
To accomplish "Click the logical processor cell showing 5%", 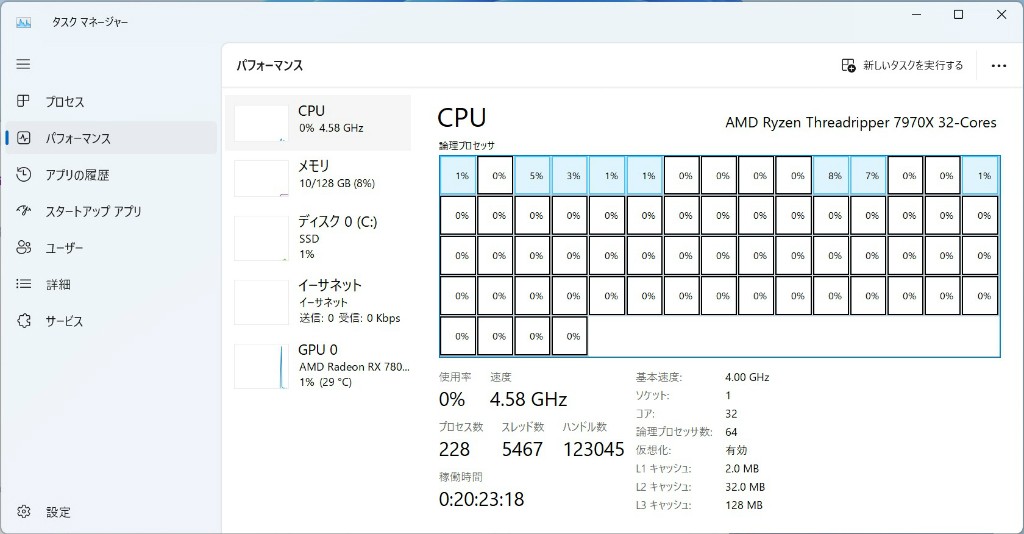I will 533,175.
